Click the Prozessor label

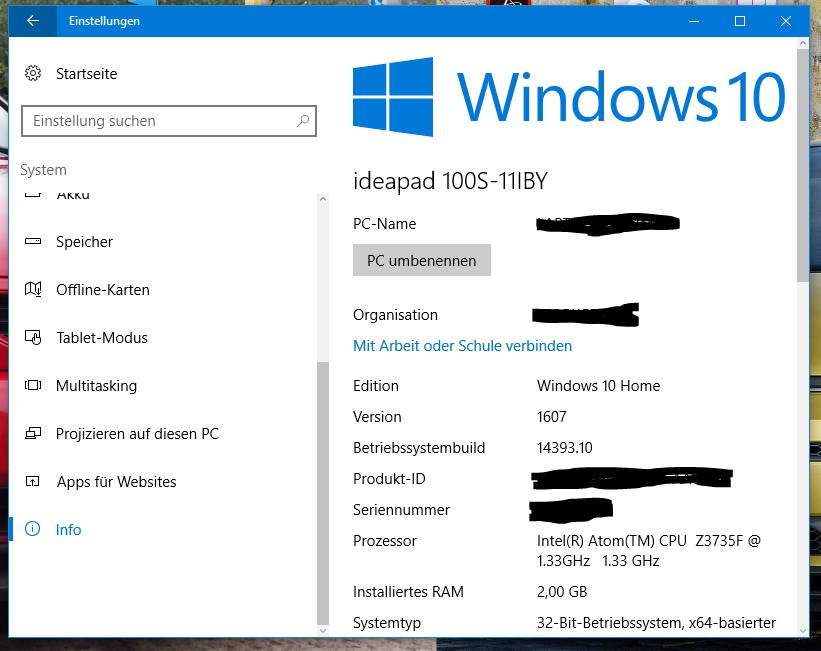(x=385, y=540)
